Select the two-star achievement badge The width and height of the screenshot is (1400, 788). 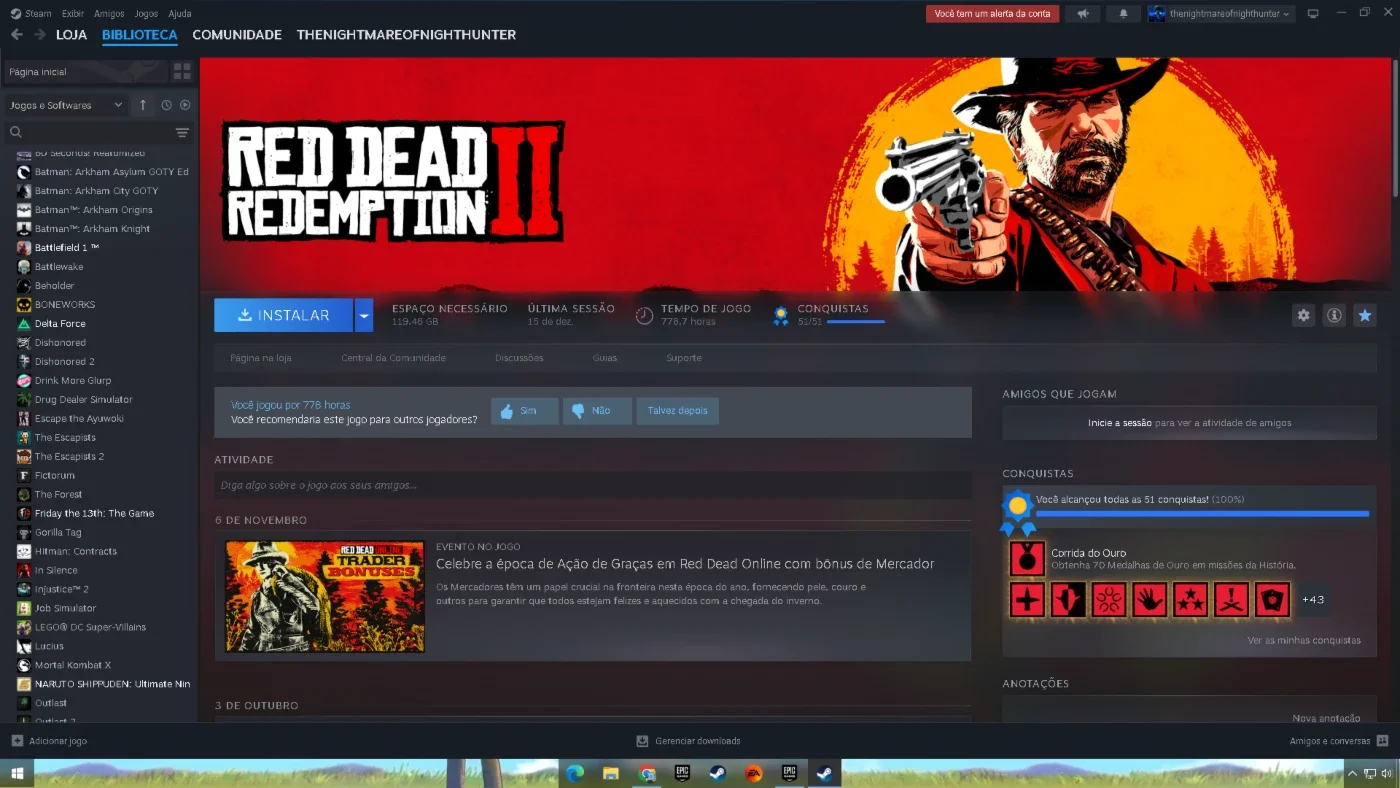(1191, 600)
